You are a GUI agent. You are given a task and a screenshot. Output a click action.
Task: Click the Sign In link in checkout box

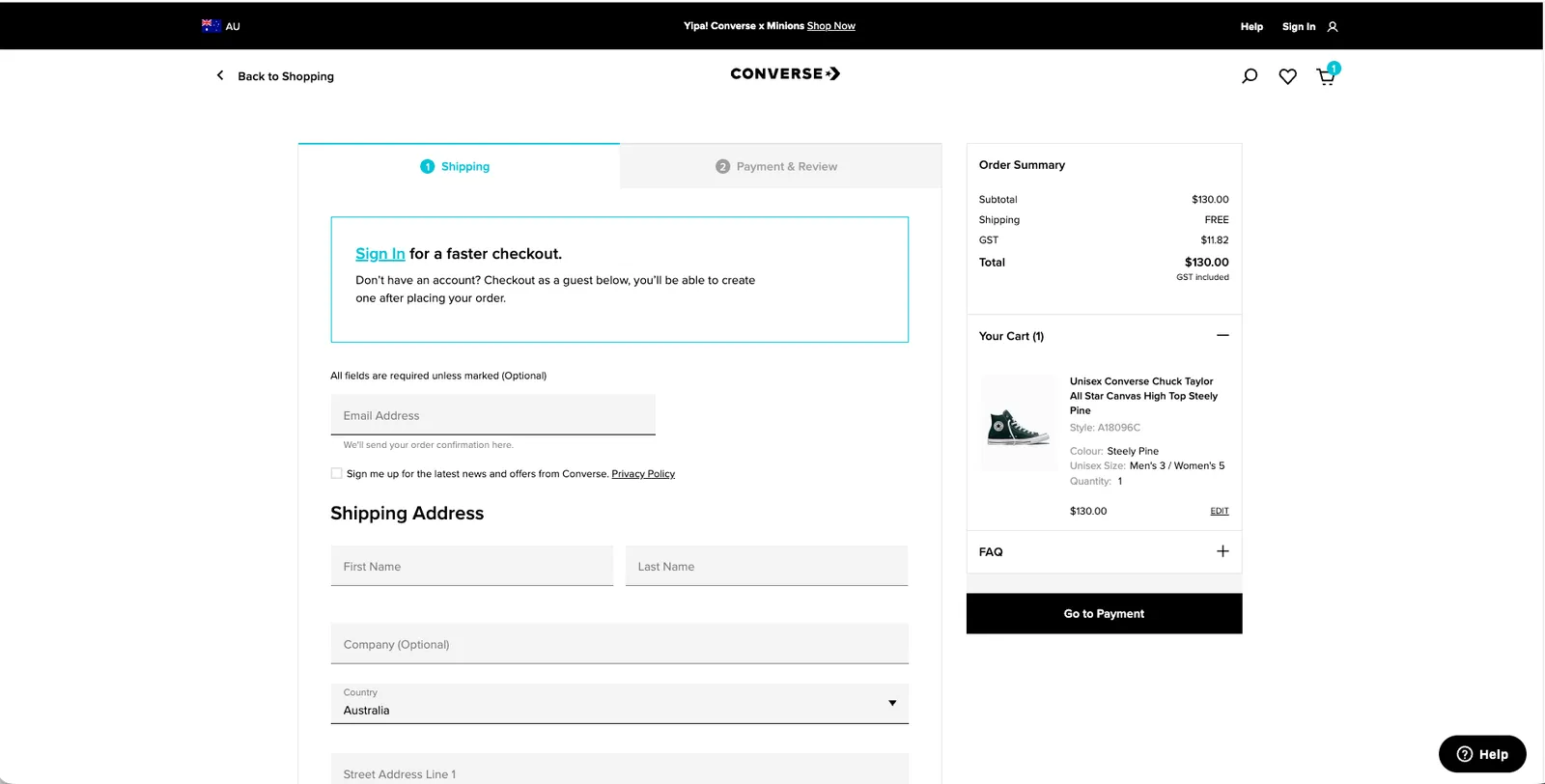[379, 254]
